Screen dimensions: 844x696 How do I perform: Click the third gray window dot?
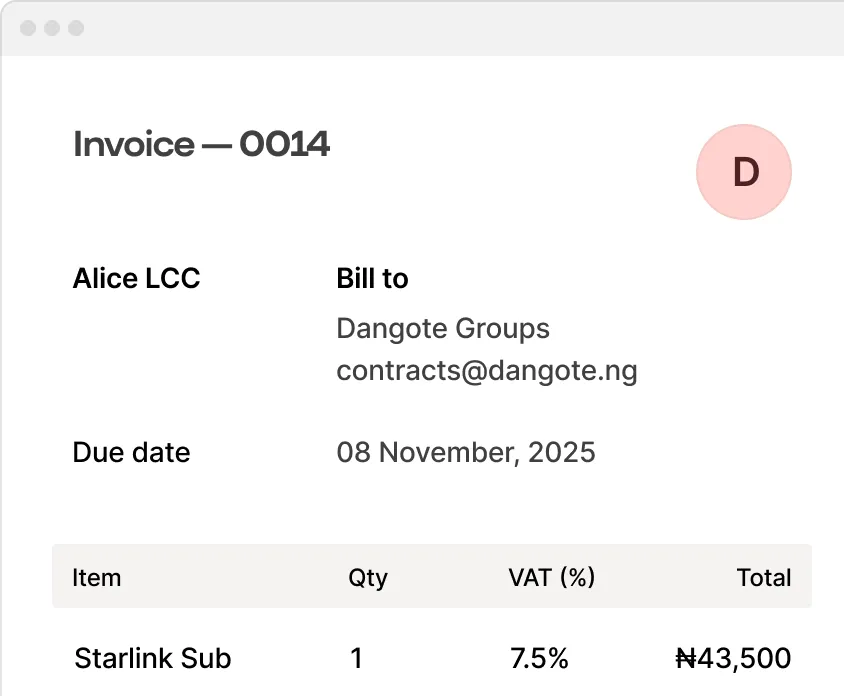pyautogui.click(x=76, y=28)
